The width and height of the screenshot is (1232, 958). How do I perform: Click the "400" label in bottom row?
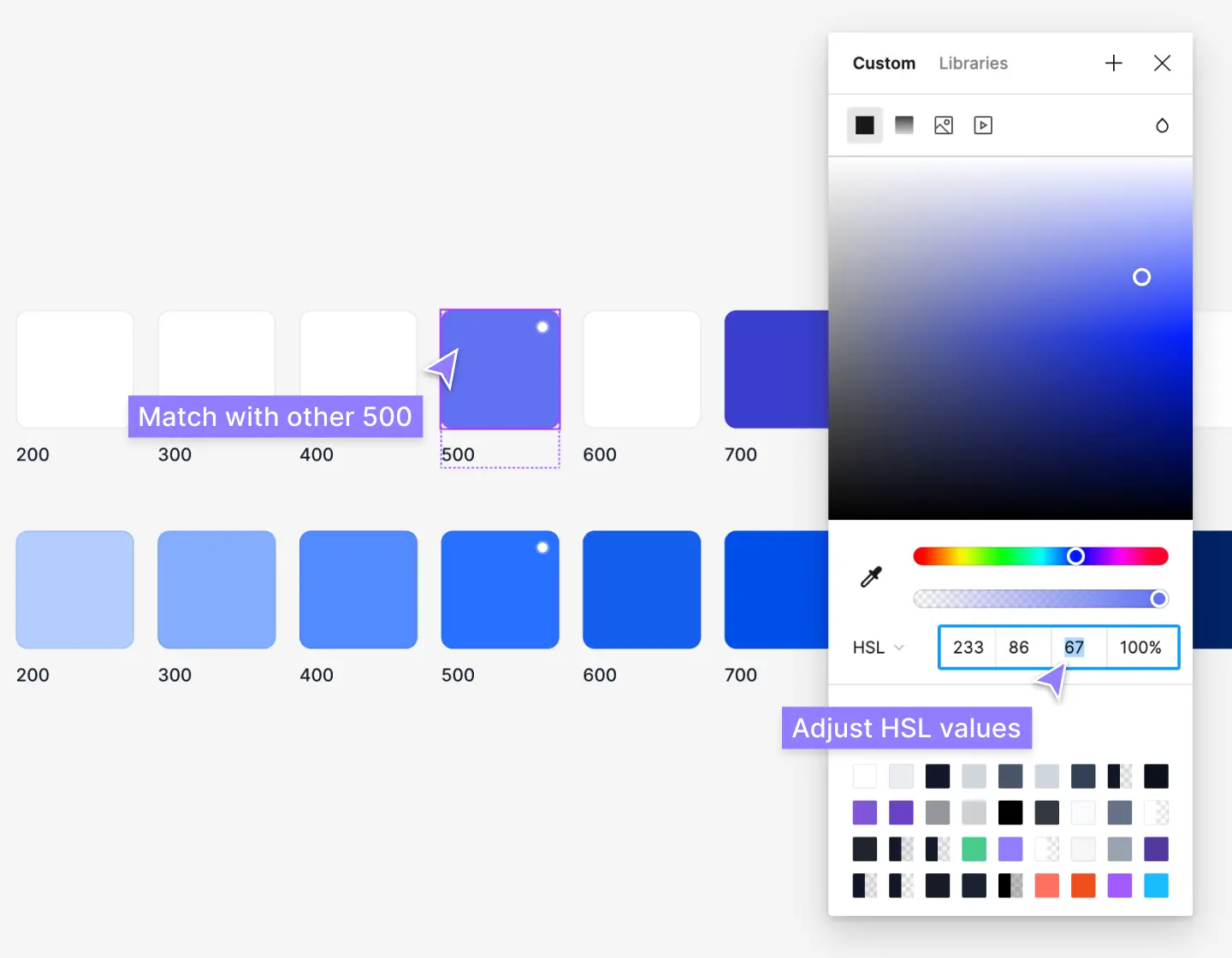(x=317, y=675)
